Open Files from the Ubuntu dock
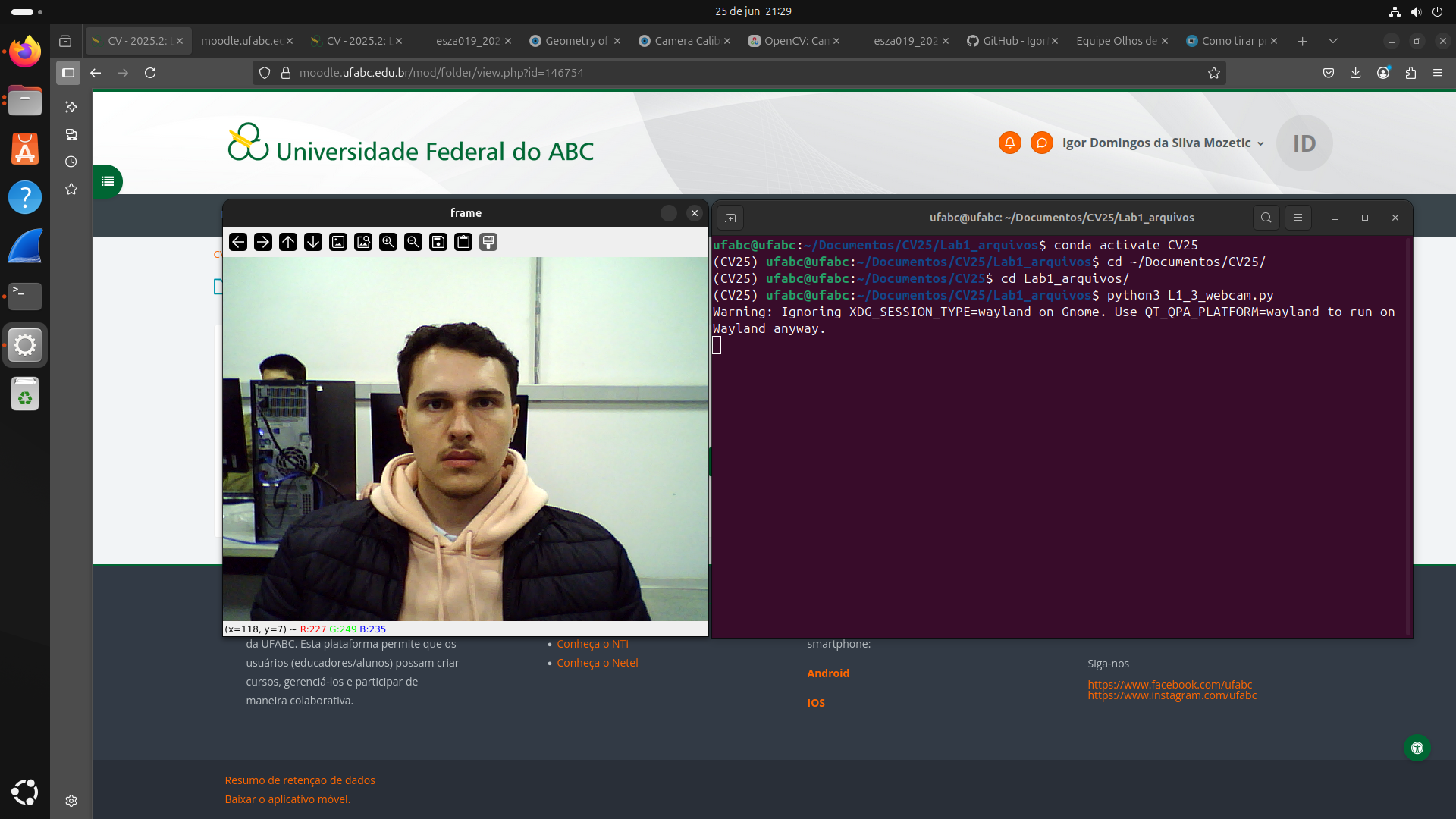This screenshot has height=819, width=1456. (x=25, y=100)
